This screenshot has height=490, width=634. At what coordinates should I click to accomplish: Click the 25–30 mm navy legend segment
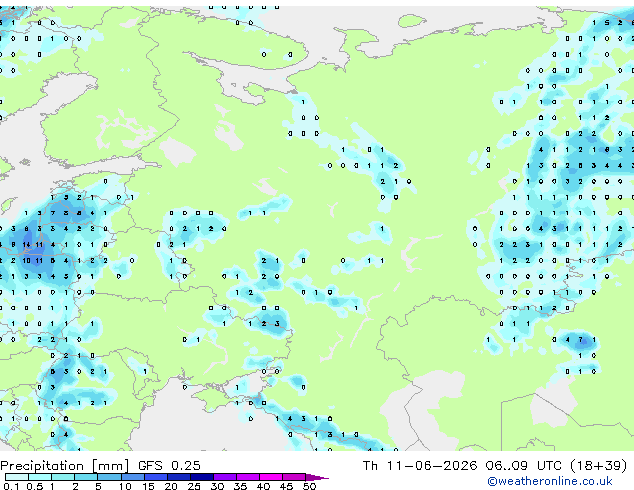201,477
